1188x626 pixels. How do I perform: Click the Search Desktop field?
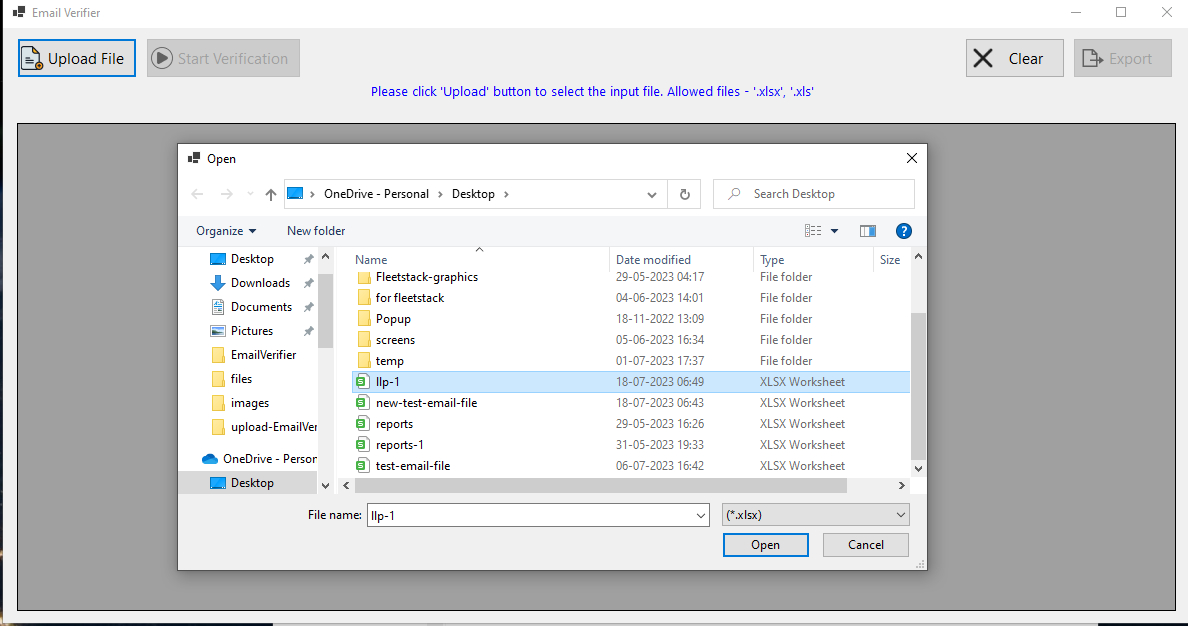pyautogui.click(x=814, y=194)
